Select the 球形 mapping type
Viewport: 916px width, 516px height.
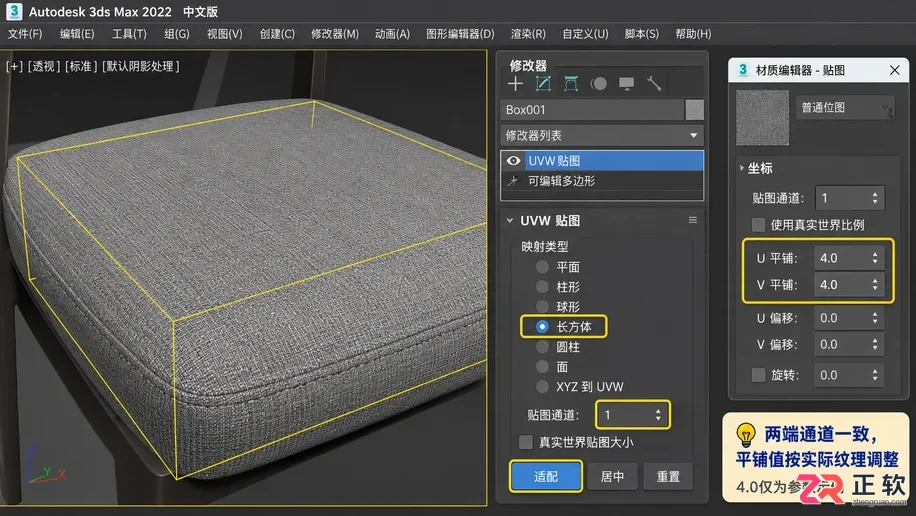(x=542, y=306)
